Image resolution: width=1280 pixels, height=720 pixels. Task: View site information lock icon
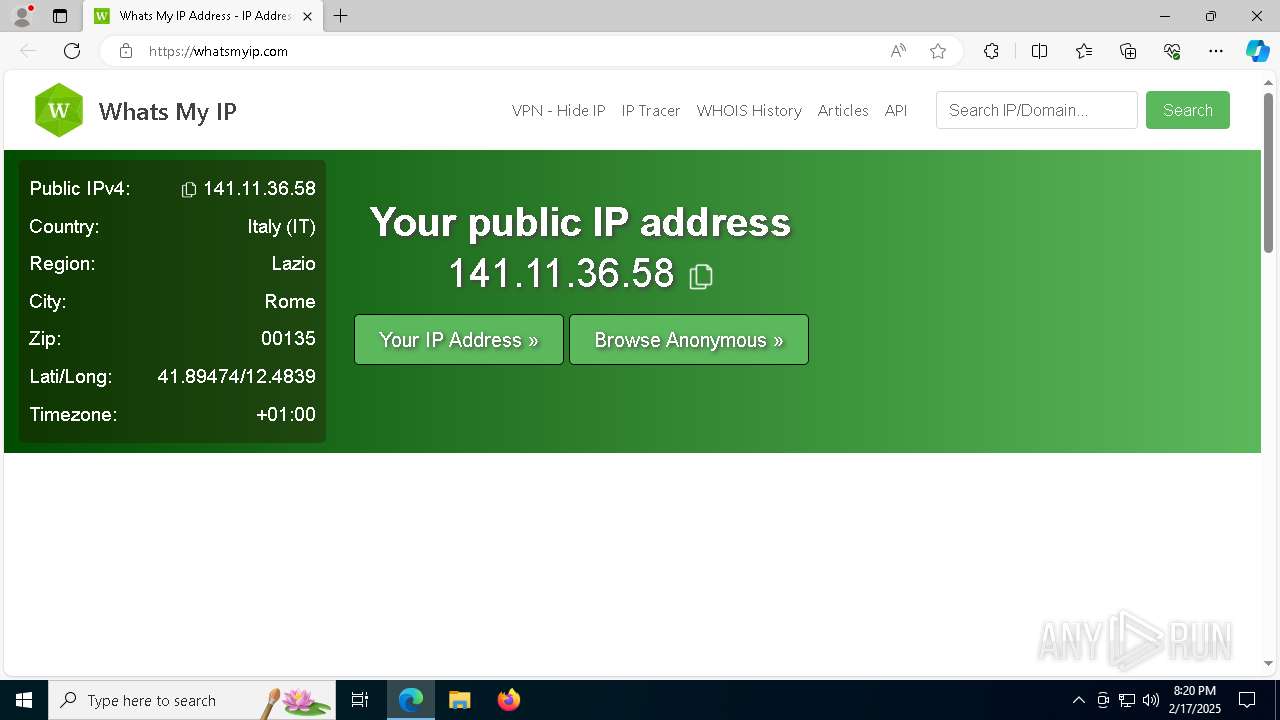click(x=126, y=51)
